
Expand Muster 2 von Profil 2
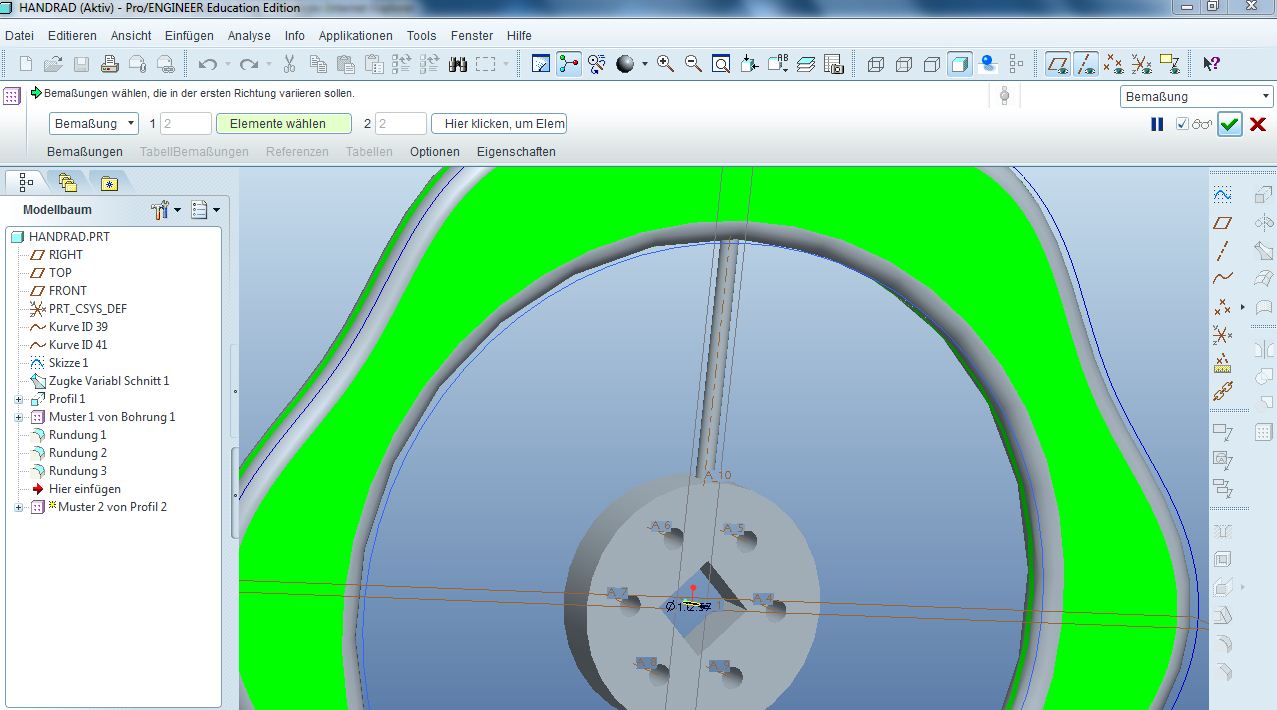19,507
